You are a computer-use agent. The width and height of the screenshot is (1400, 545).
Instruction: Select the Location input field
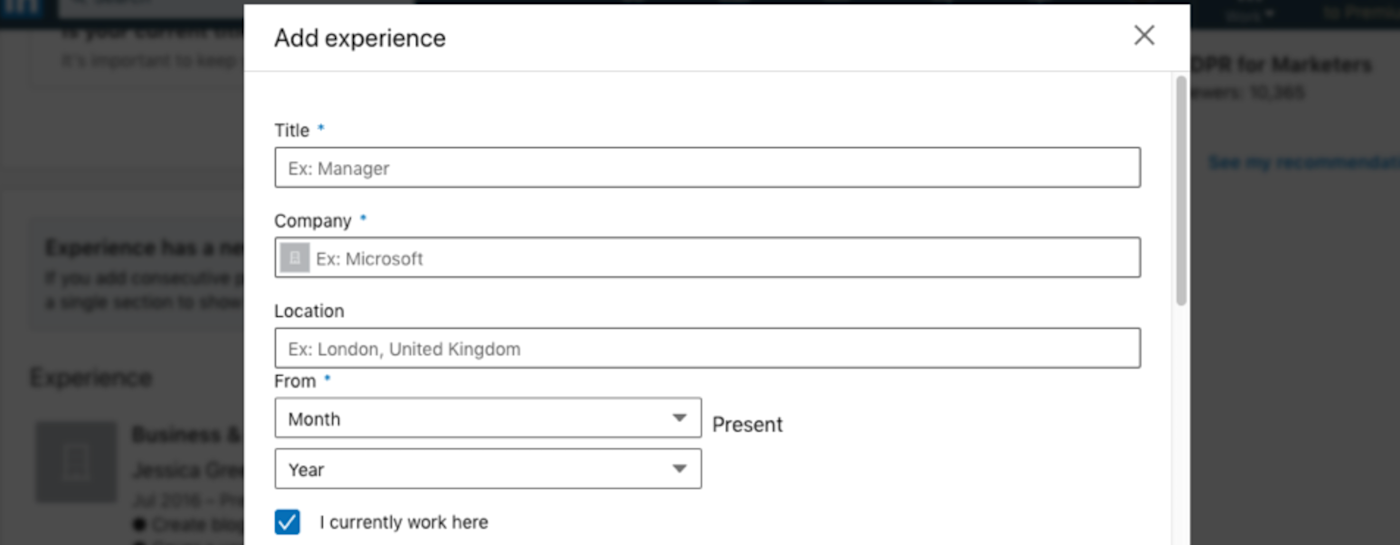coord(707,349)
